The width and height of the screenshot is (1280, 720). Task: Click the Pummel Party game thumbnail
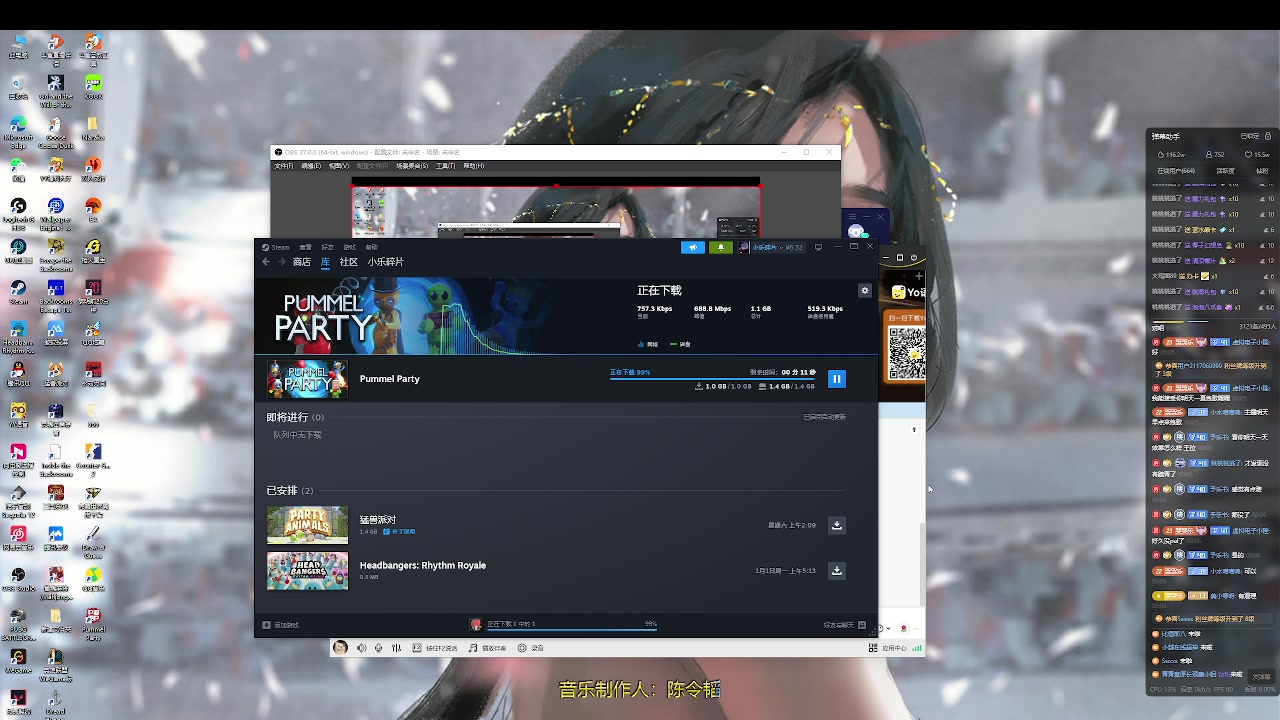(x=307, y=379)
